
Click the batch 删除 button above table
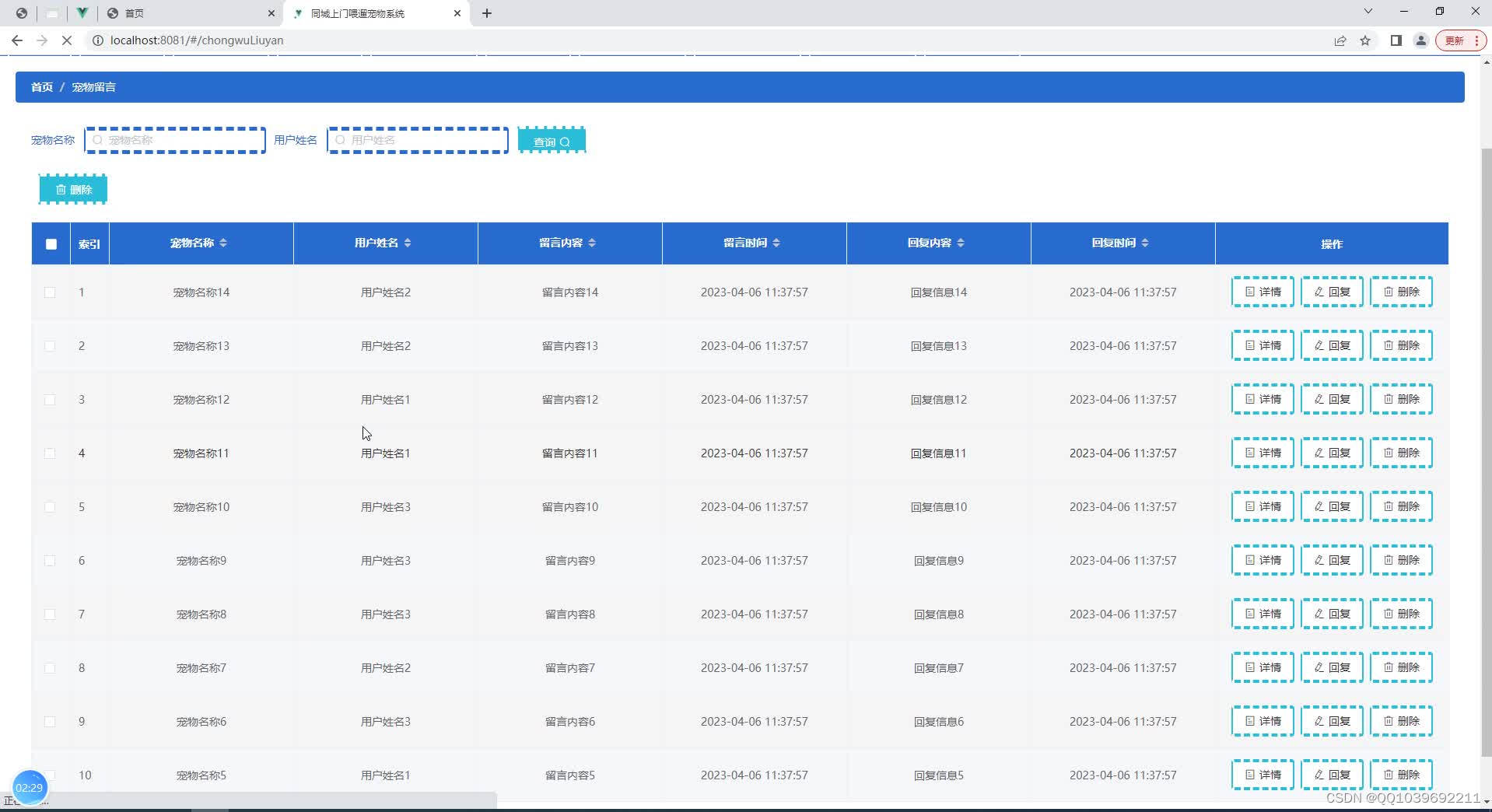[73, 189]
